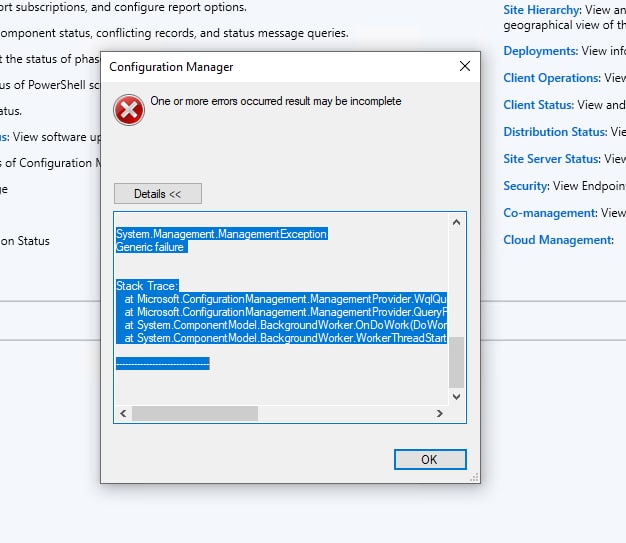Click the dialog resize grip at corner

click(x=474, y=477)
